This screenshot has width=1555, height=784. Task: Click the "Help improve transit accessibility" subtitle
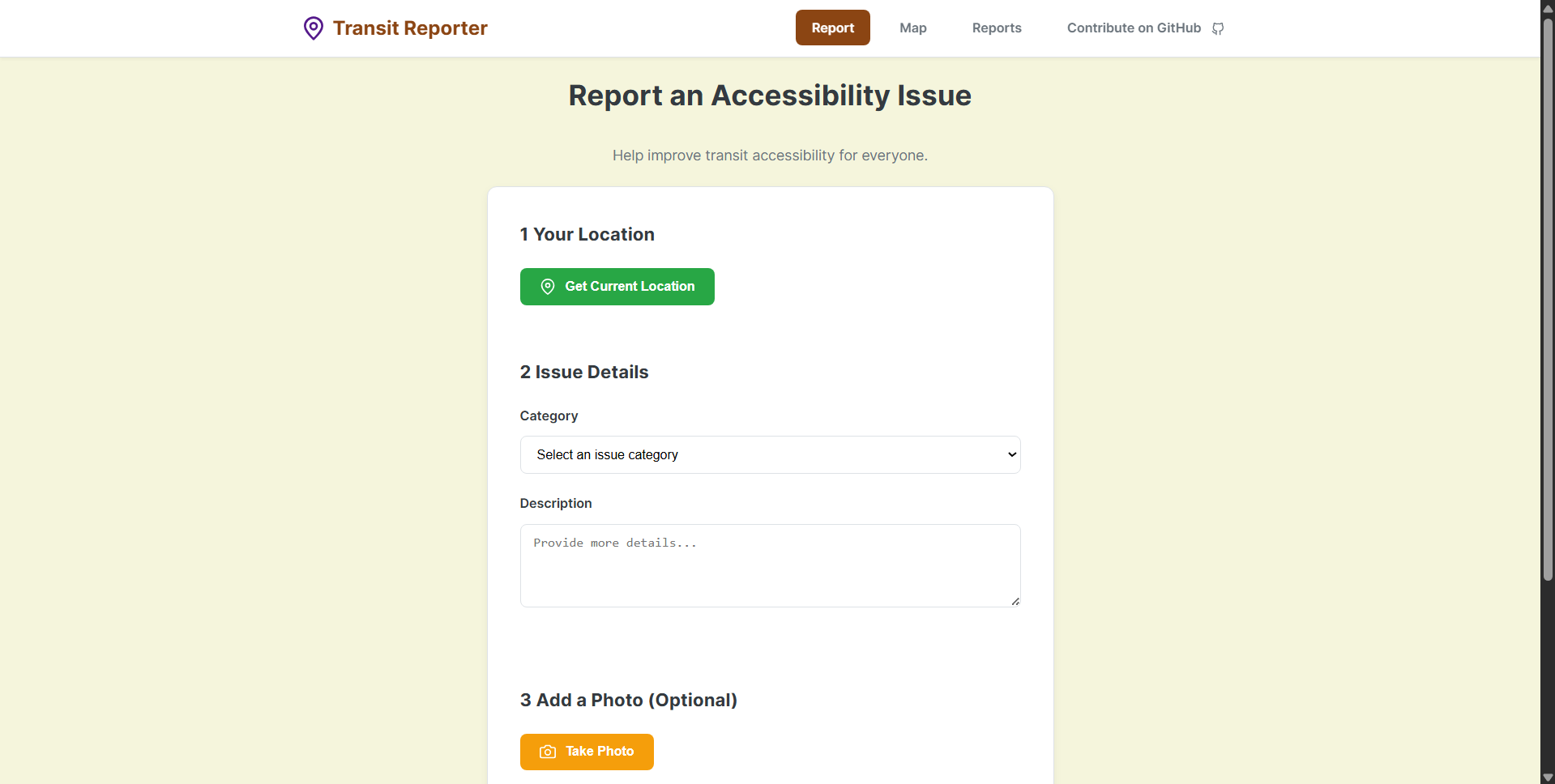770,156
